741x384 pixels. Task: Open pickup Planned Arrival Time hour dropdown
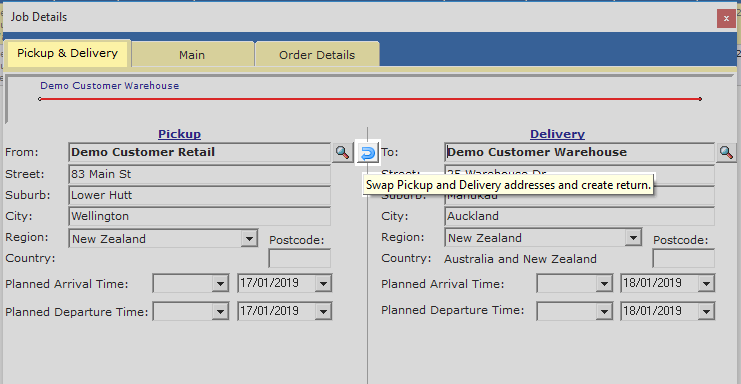[x=220, y=283]
